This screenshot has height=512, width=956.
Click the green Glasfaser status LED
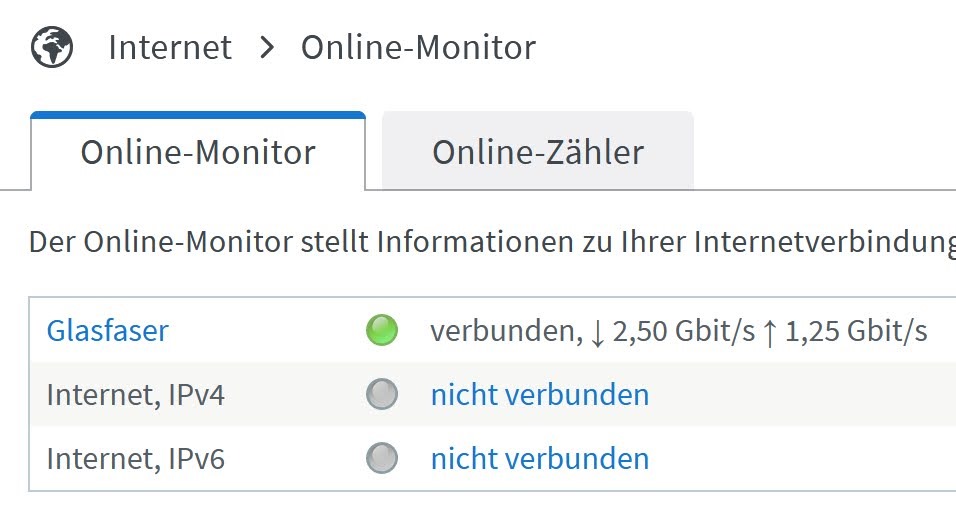point(382,330)
